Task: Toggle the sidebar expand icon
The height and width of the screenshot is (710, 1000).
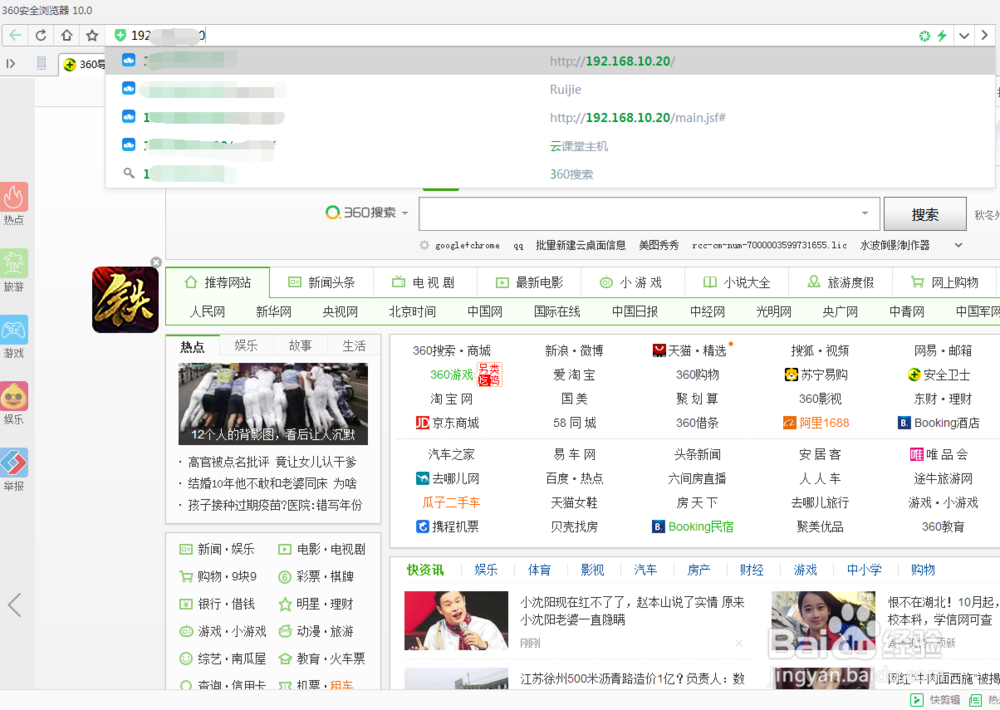Action: point(10,63)
